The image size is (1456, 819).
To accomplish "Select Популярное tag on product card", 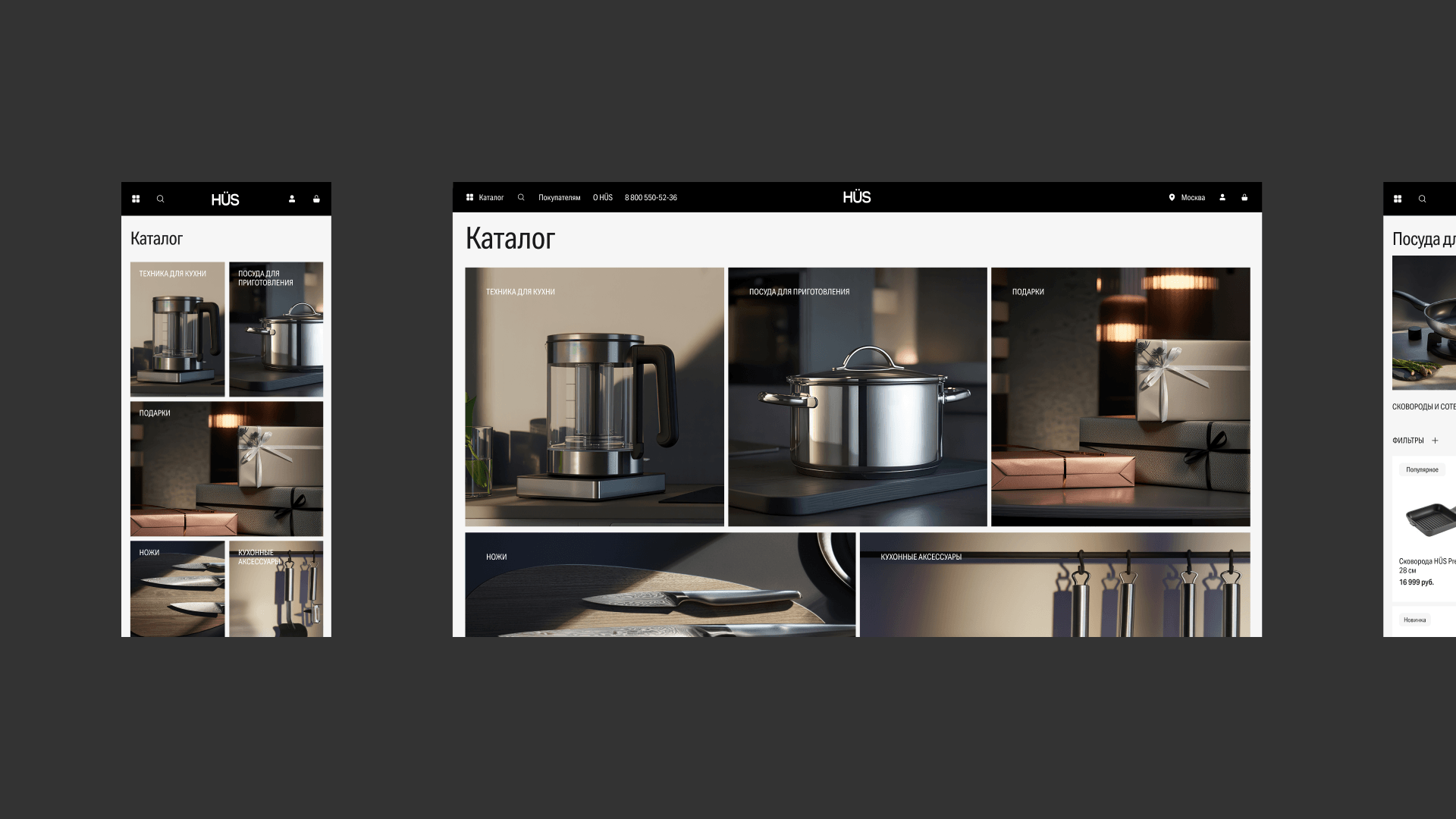I will tap(1422, 469).
